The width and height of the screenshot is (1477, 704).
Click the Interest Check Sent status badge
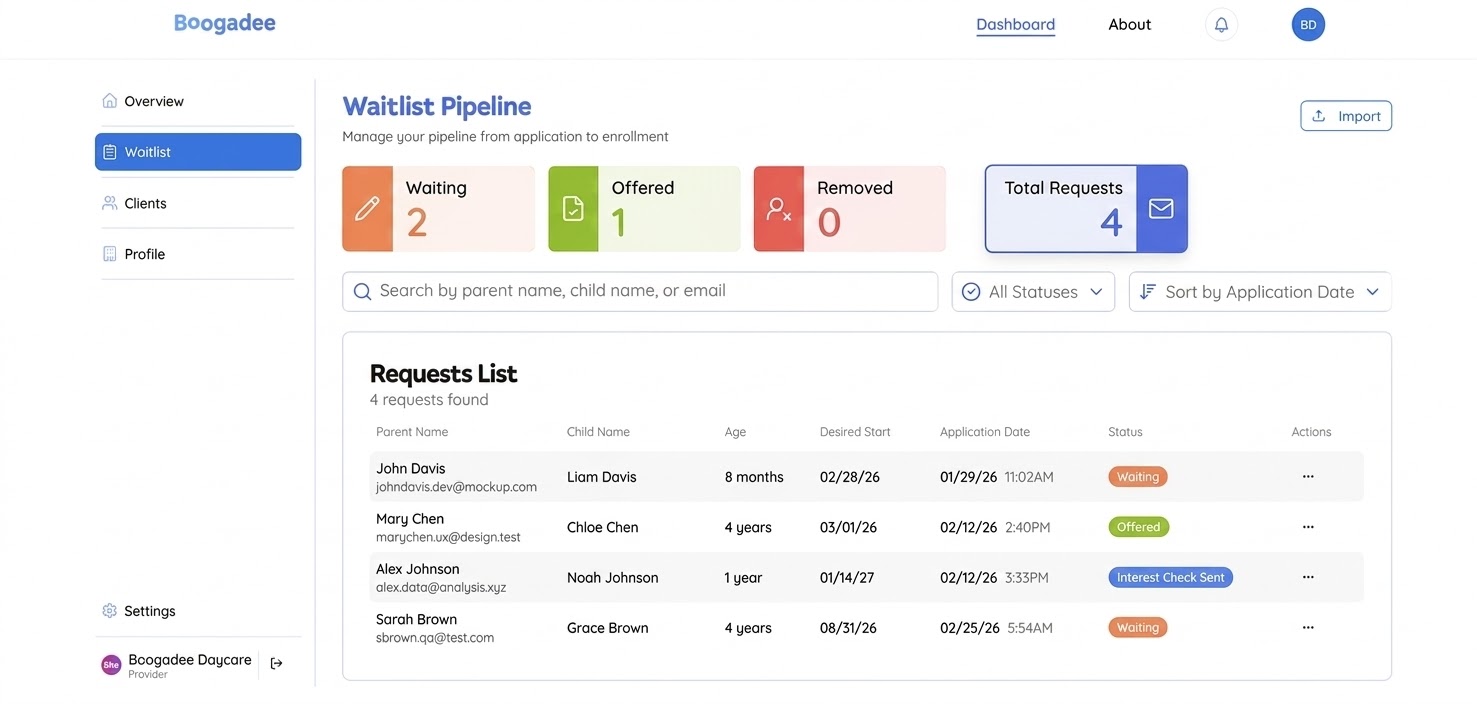tap(1170, 577)
